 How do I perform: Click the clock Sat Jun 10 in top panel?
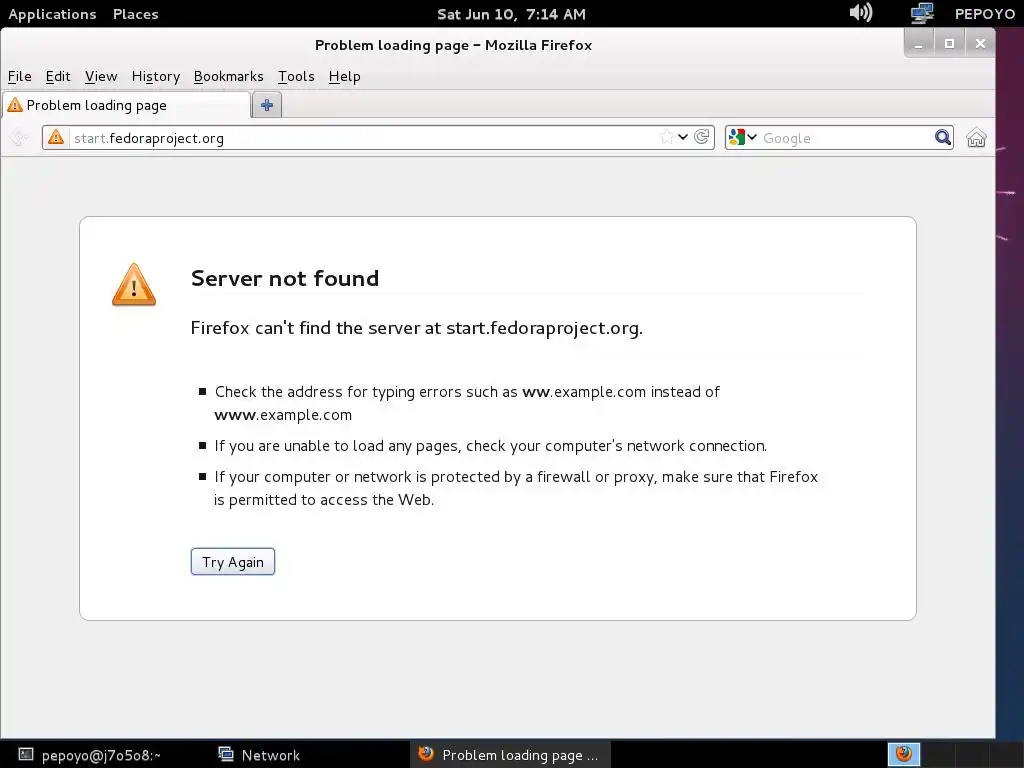coord(511,14)
